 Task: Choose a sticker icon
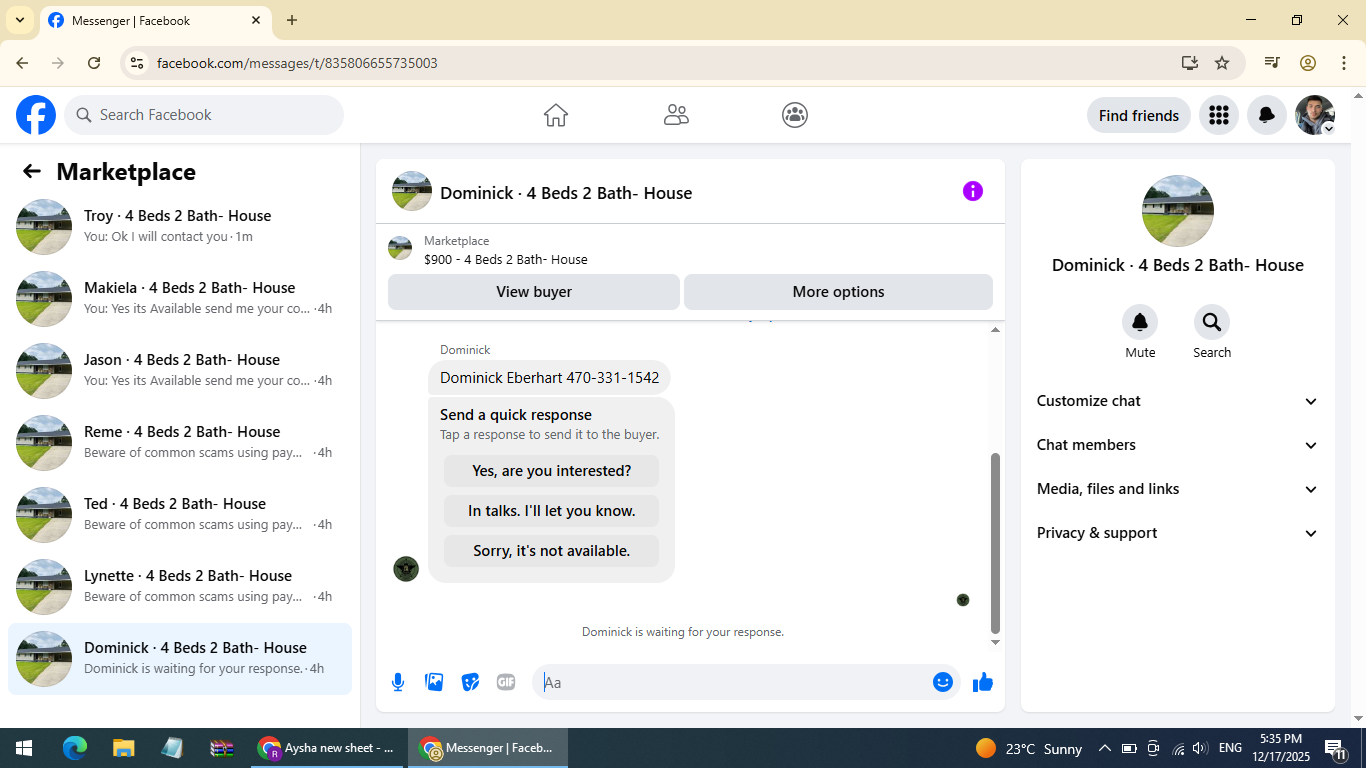point(470,682)
